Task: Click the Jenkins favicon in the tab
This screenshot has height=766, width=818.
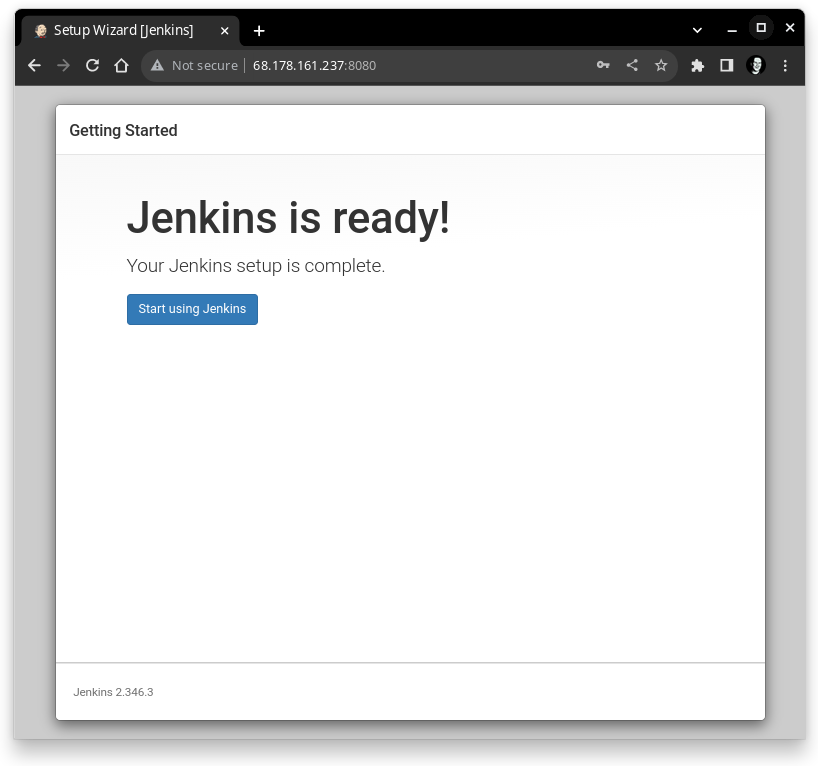Action: (41, 31)
